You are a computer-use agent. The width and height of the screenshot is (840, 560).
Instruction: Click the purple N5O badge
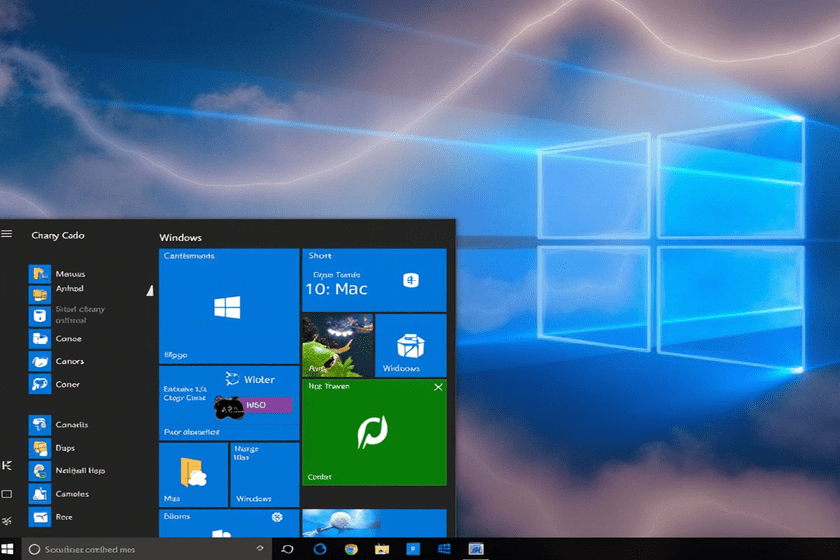268,405
